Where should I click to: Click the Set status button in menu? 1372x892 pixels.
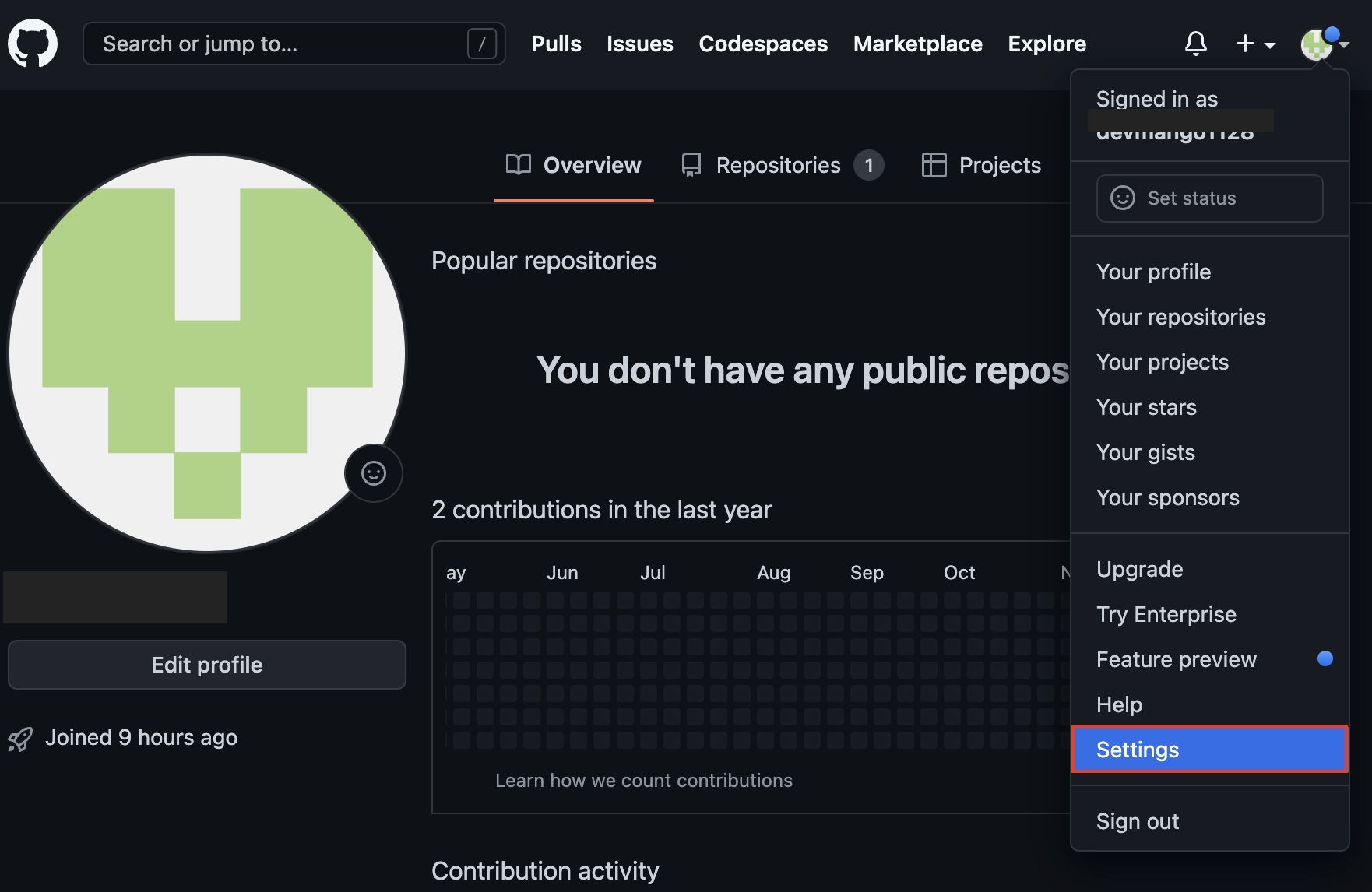pyautogui.click(x=1210, y=198)
